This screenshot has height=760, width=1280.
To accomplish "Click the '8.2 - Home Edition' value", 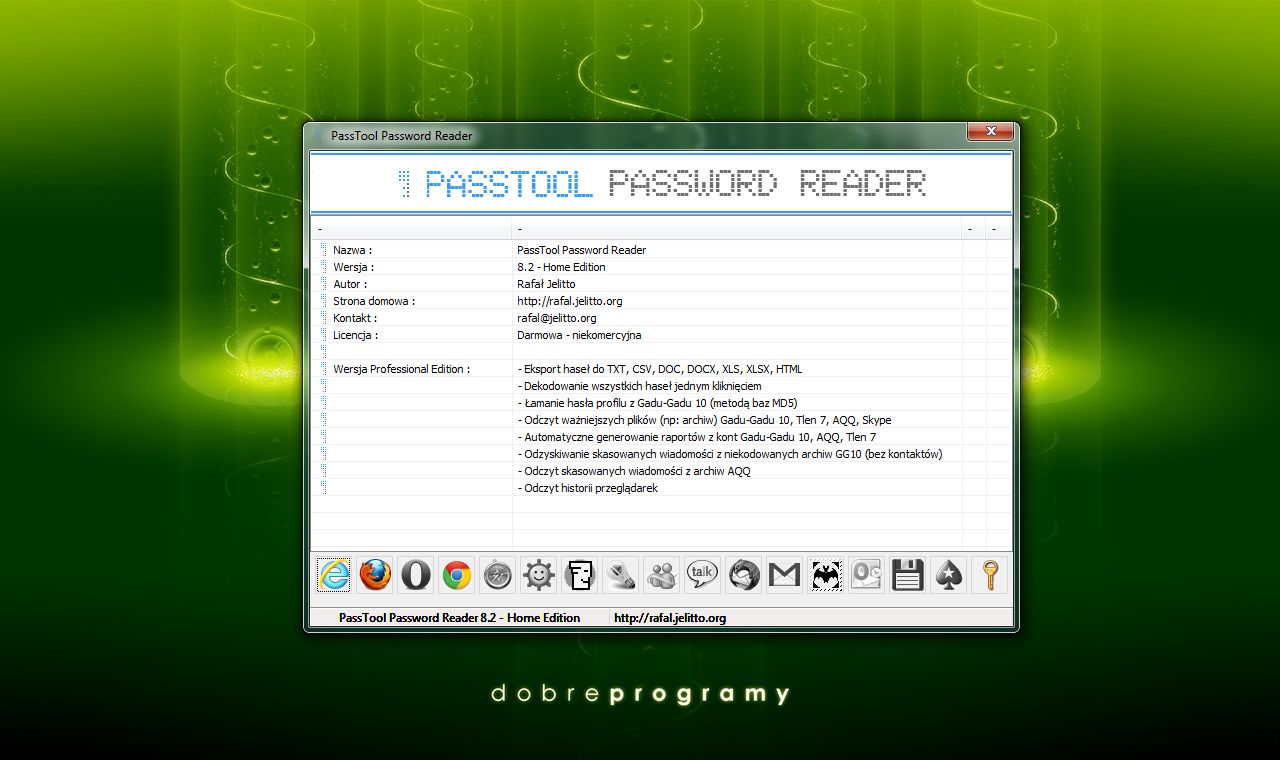I will 561,267.
